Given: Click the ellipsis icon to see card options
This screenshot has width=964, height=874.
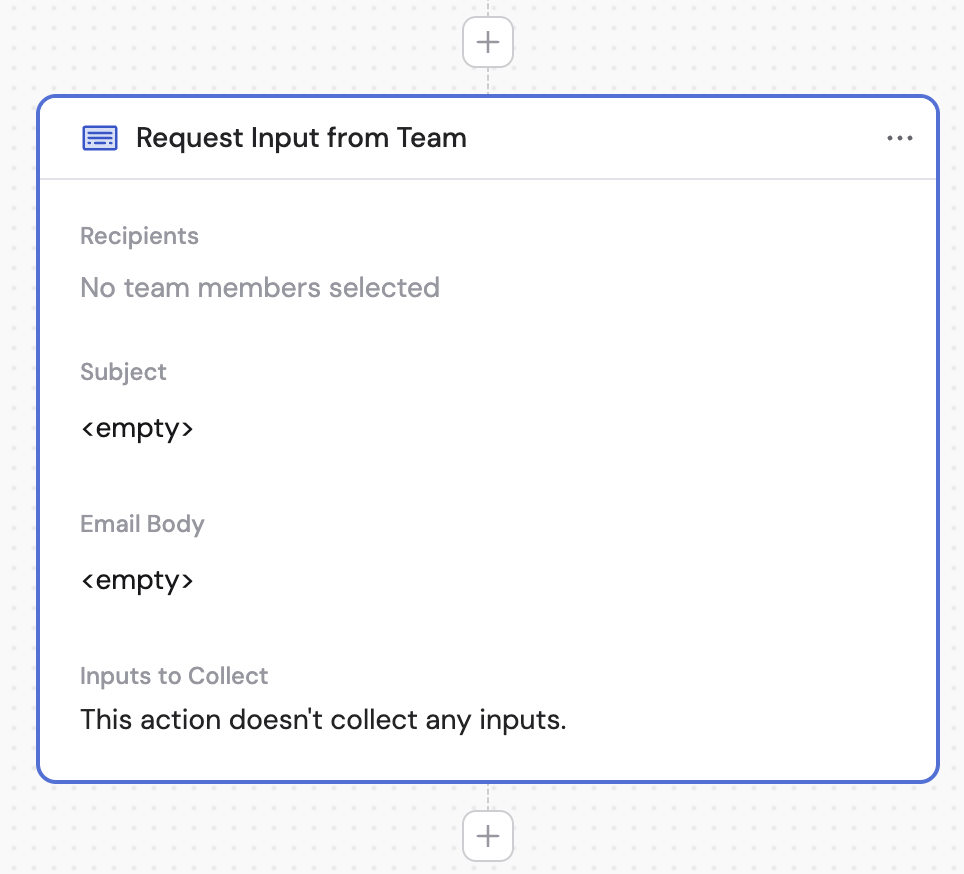Looking at the screenshot, I should 900,138.
